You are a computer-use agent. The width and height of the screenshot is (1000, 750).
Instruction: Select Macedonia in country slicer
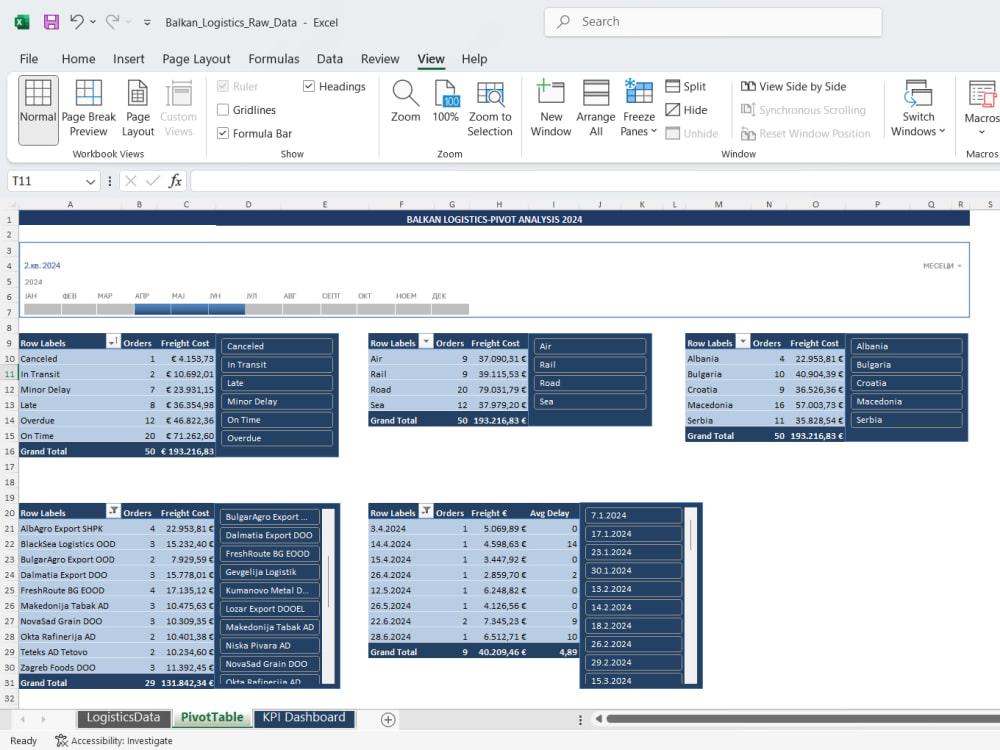[x=906, y=402]
